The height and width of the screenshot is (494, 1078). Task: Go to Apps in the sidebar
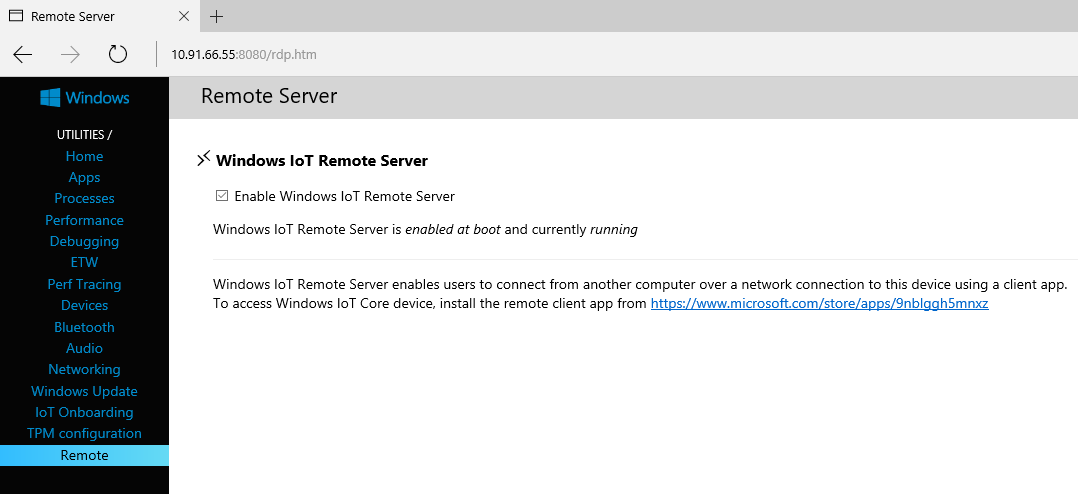pyautogui.click(x=84, y=177)
